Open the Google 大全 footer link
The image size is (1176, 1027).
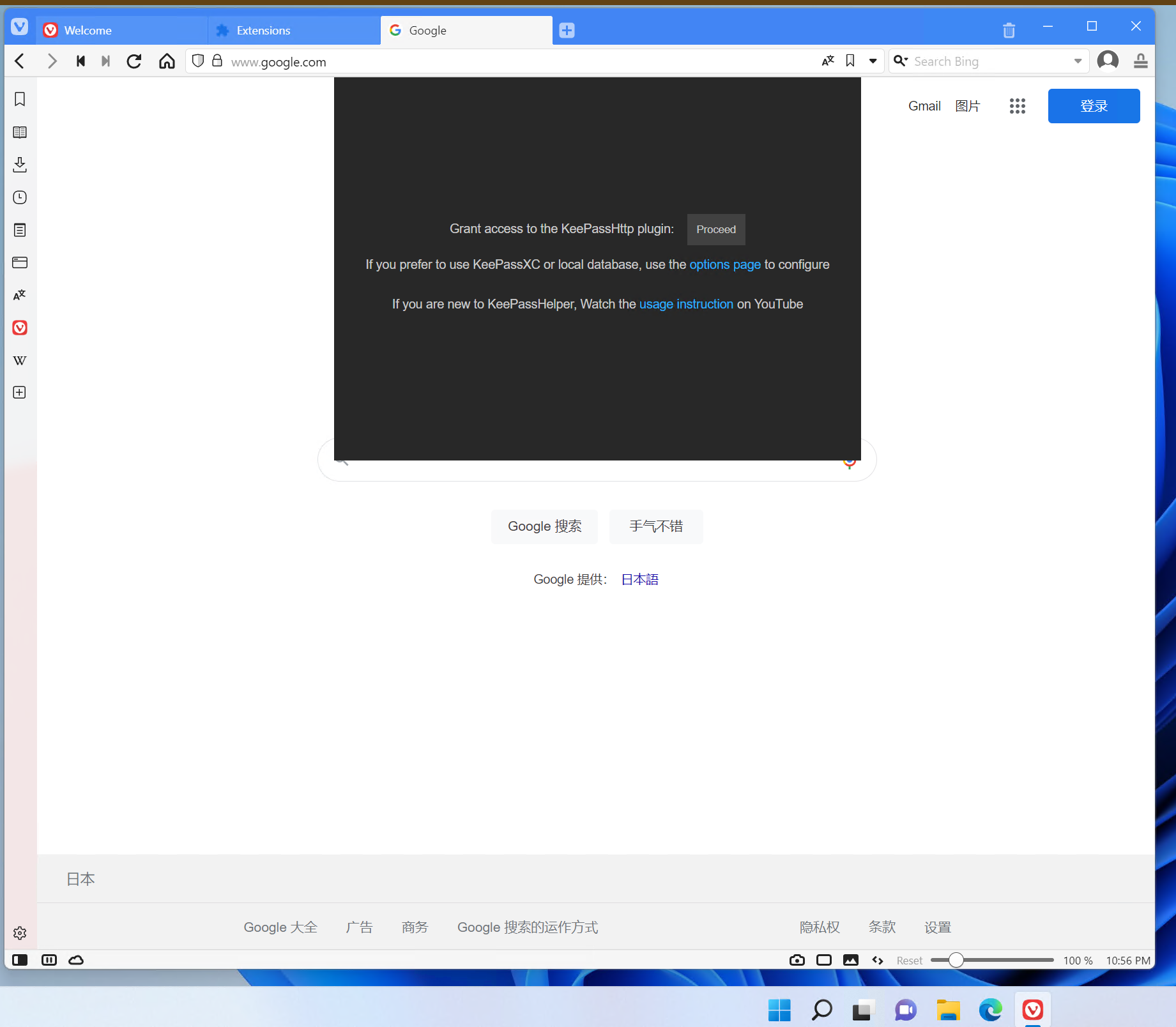coord(280,927)
